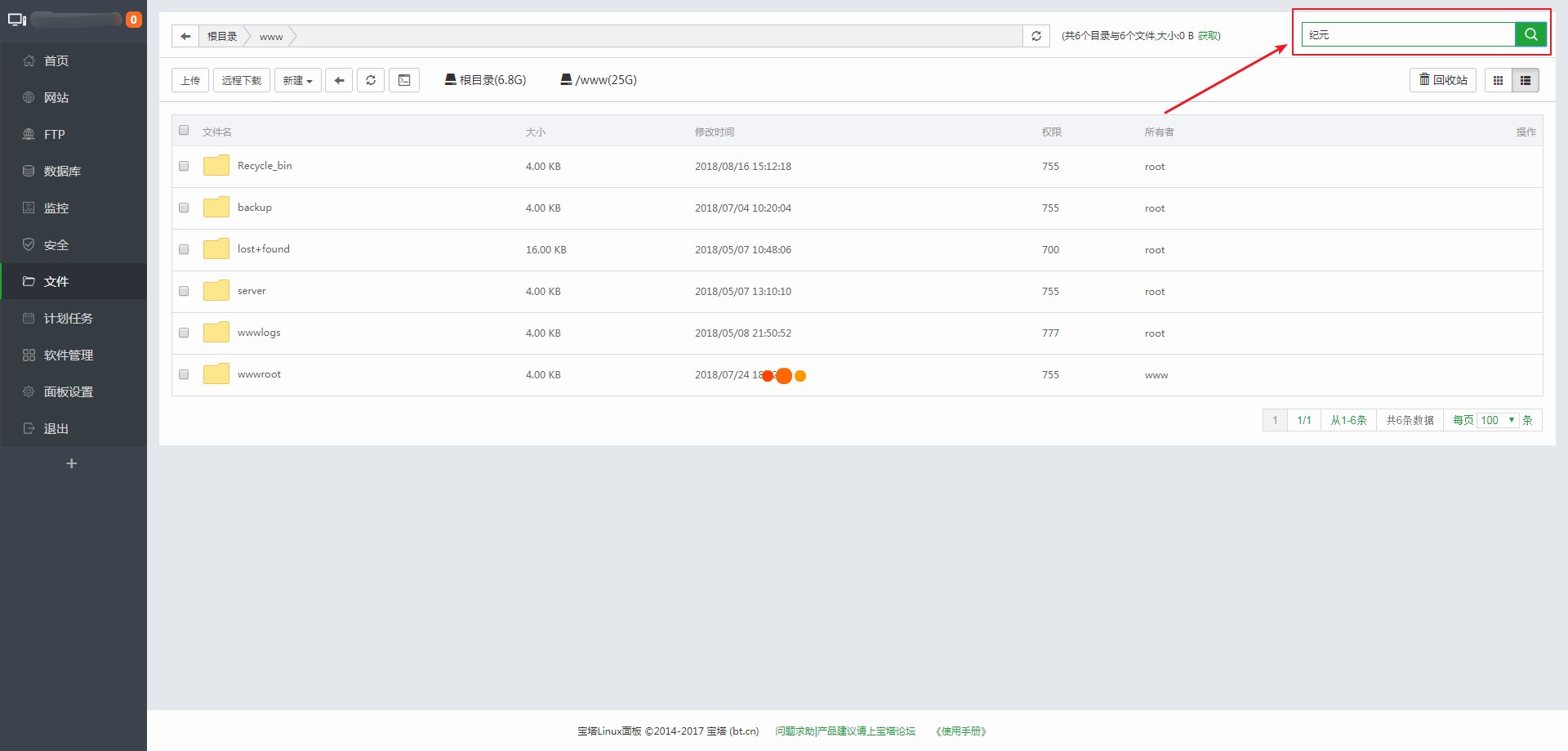Expand the 新建 (New) dropdown

(x=297, y=80)
